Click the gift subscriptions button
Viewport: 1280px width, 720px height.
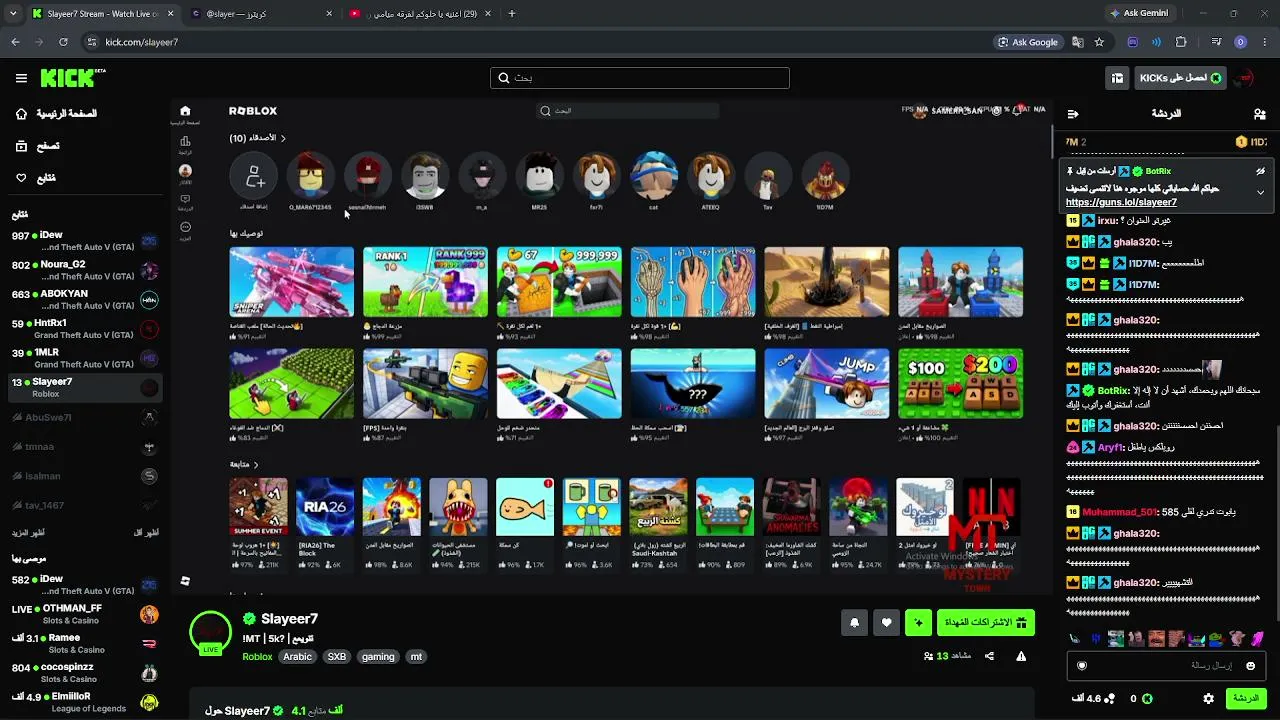coord(986,623)
